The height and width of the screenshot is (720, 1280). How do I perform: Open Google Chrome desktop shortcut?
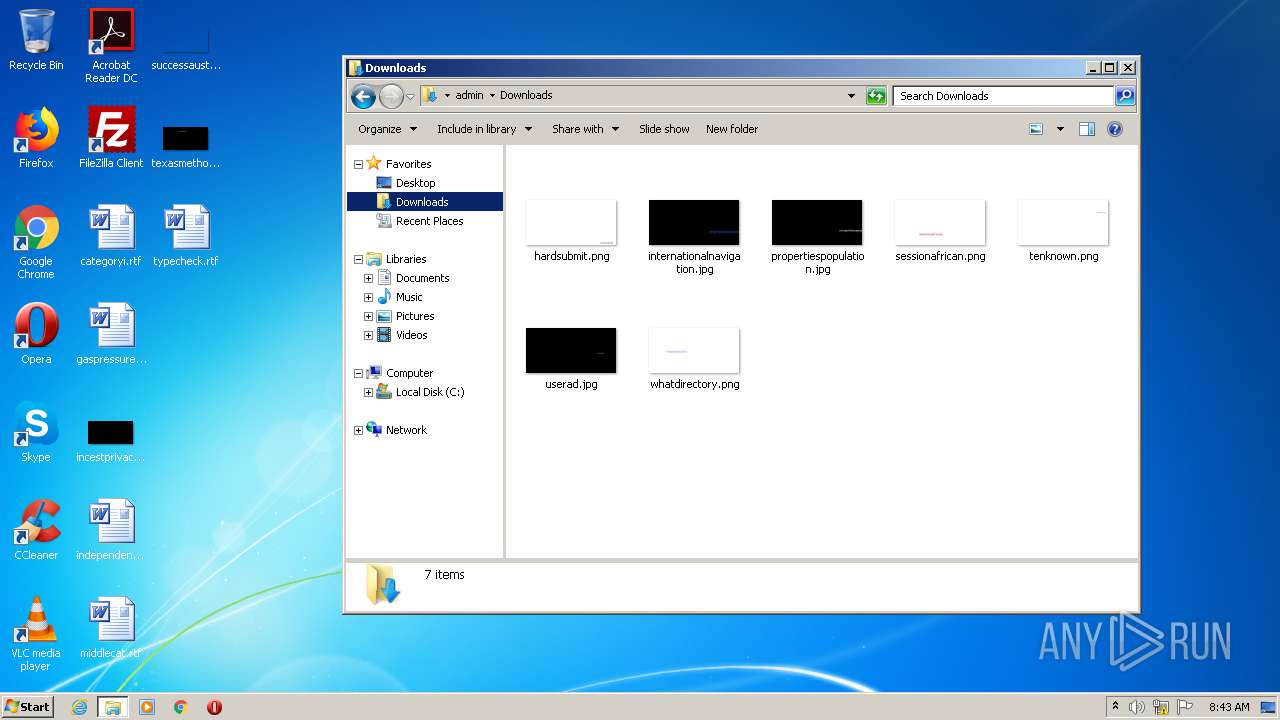pos(36,242)
